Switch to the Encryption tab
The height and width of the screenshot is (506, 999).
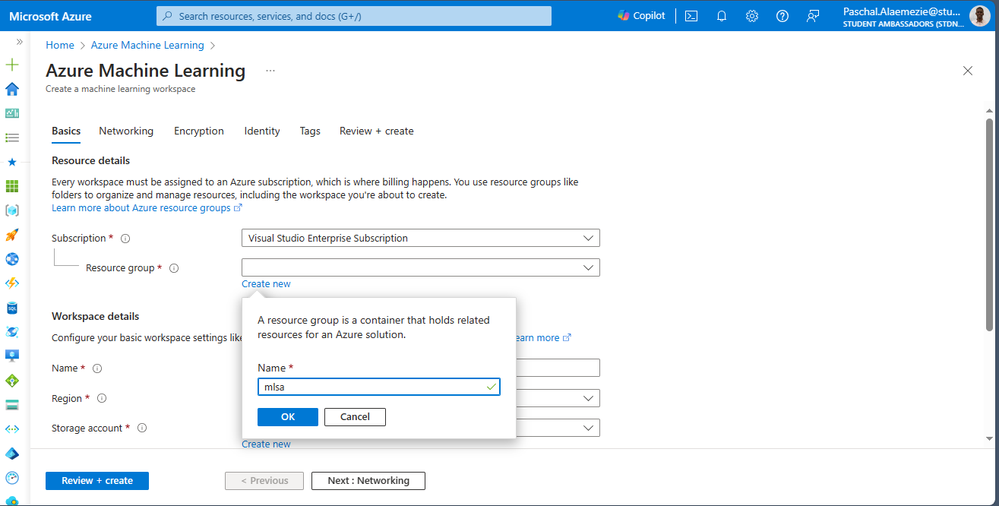click(199, 131)
